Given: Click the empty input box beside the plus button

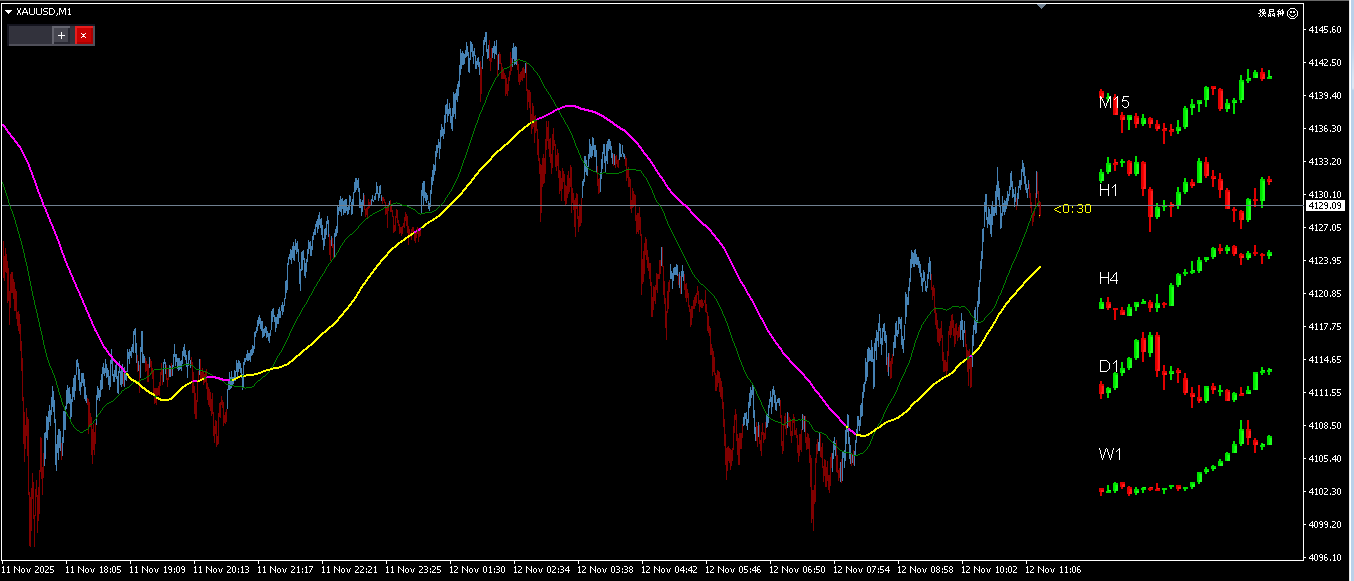Looking at the screenshot, I should (x=30, y=35).
